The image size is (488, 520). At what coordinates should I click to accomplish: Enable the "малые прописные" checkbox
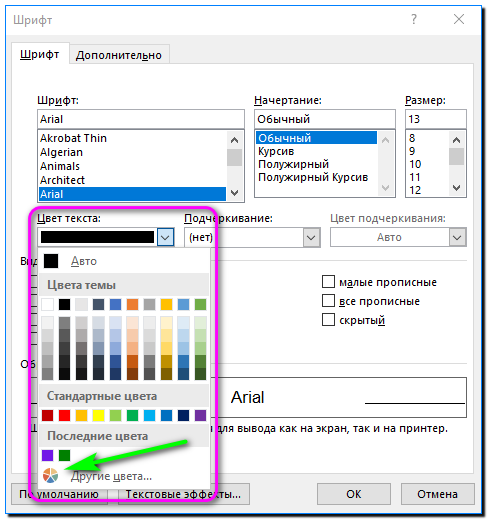coord(328,281)
